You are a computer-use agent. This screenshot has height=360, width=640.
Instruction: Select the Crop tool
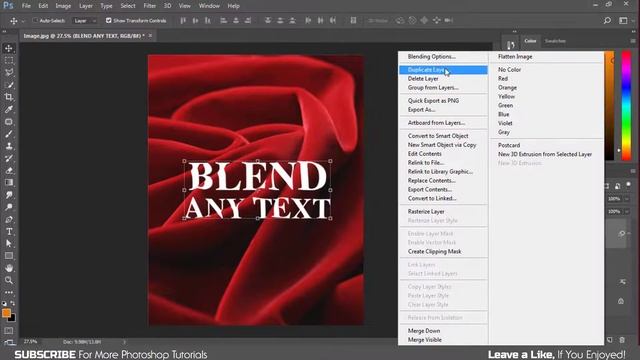click(9, 97)
